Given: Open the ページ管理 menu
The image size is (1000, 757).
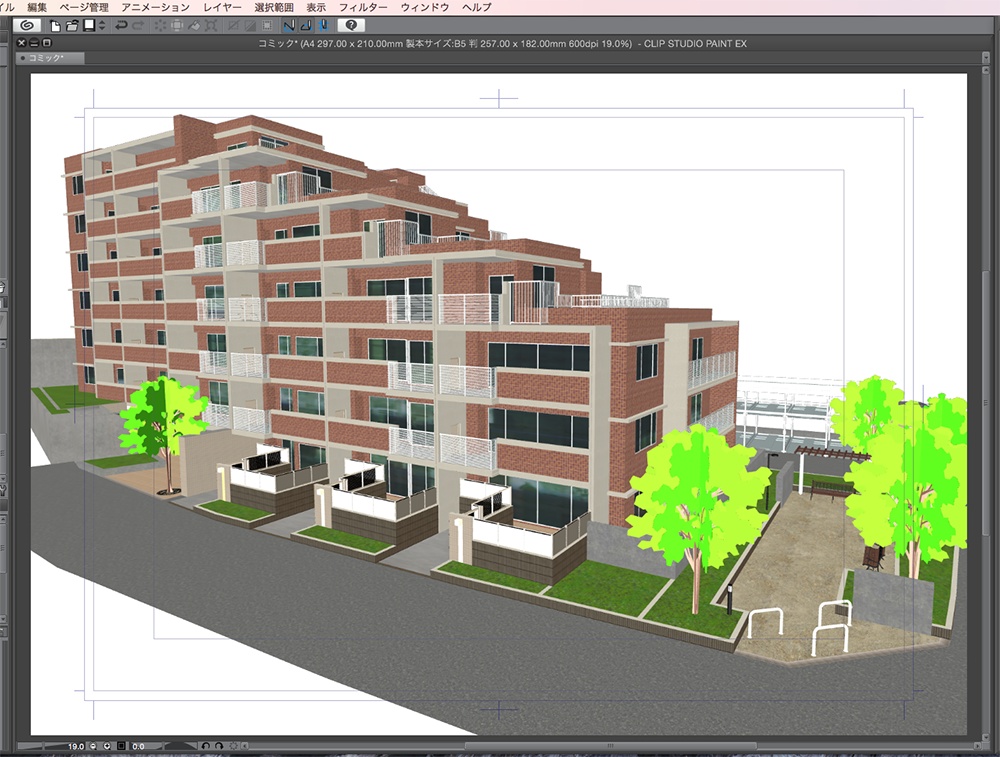Looking at the screenshot, I should point(84,7).
